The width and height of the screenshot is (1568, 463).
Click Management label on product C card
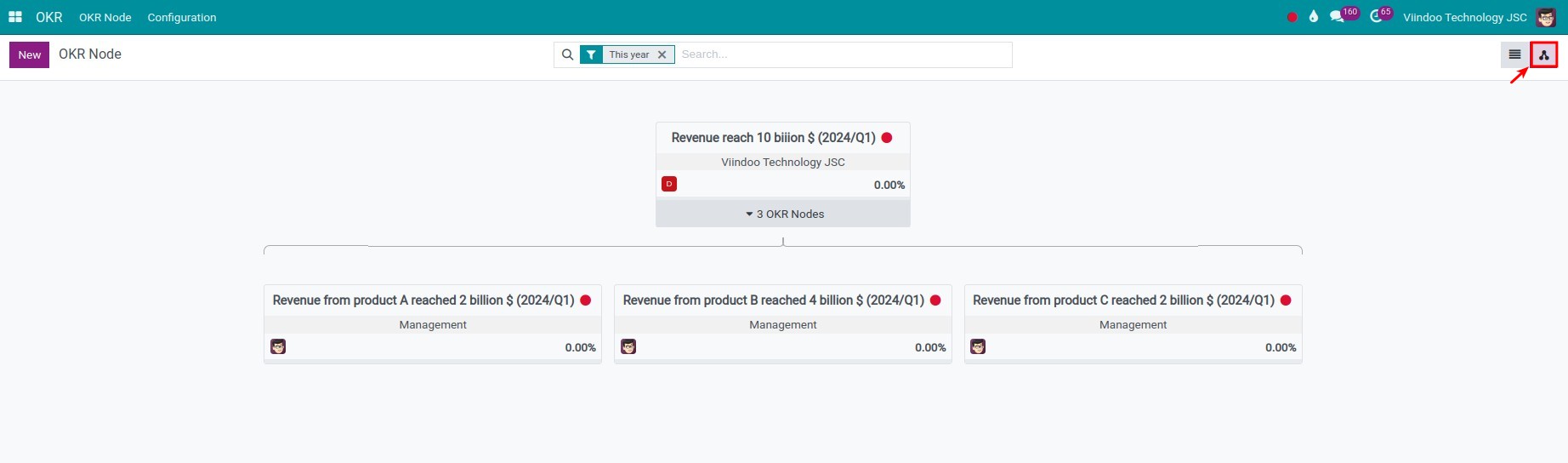[1133, 324]
